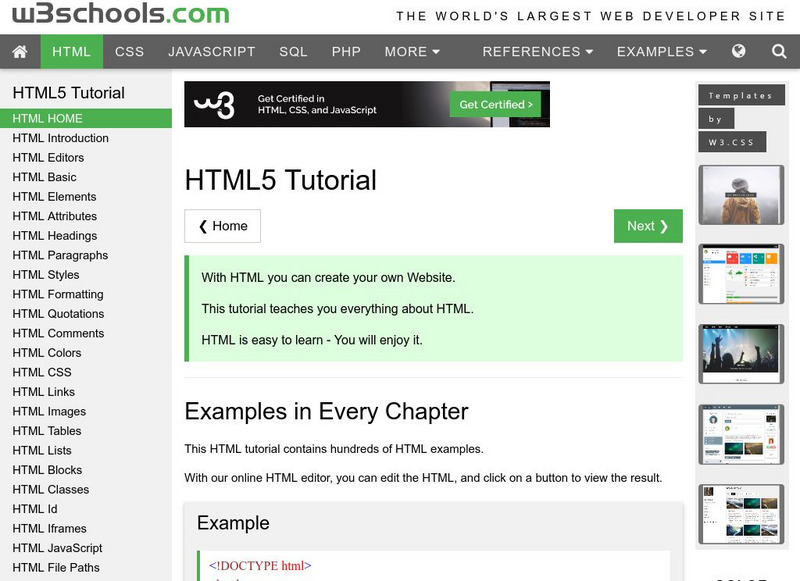Expand the EXAMPLES dropdown menu
This screenshot has width=800, height=581.
[661, 52]
